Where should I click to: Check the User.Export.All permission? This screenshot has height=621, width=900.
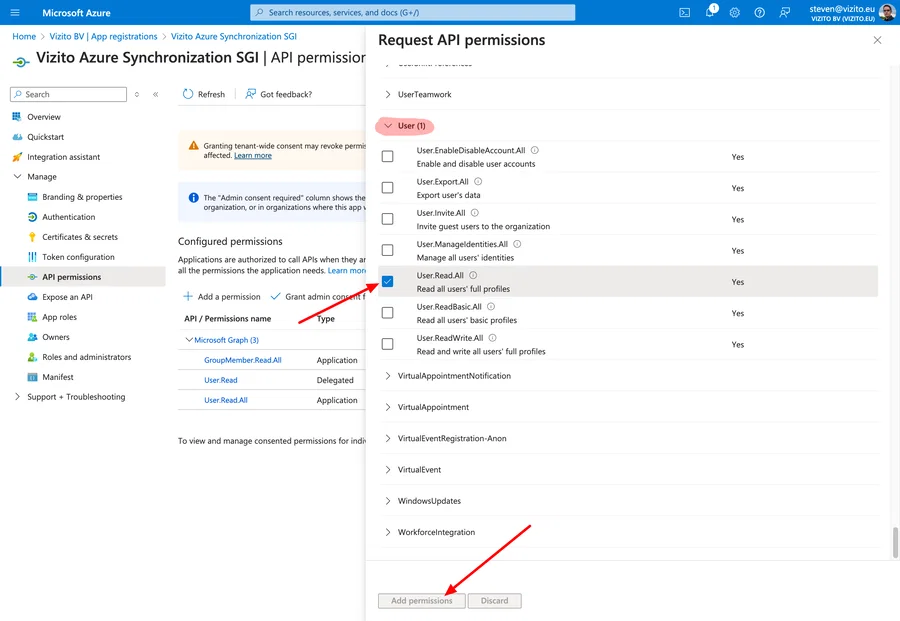coord(387,186)
